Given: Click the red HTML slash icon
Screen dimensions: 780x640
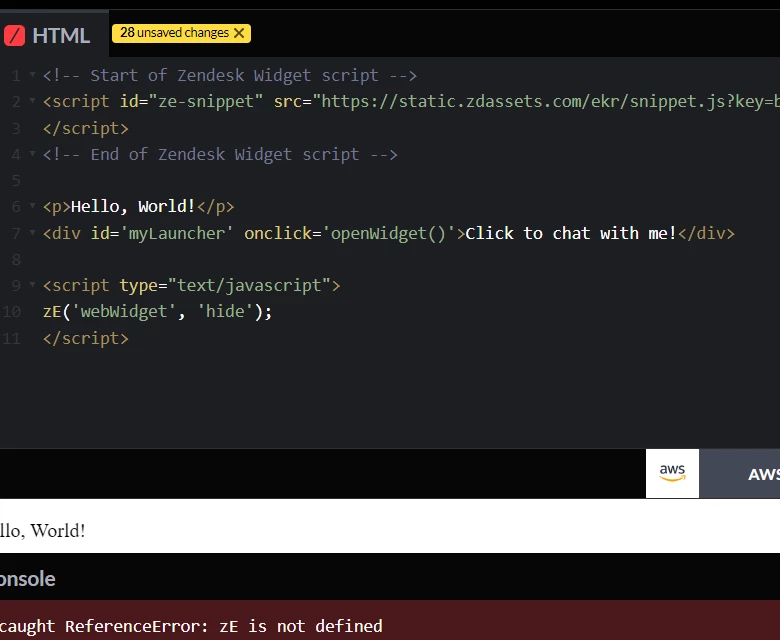Looking at the screenshot, I should tap(14, 36).
